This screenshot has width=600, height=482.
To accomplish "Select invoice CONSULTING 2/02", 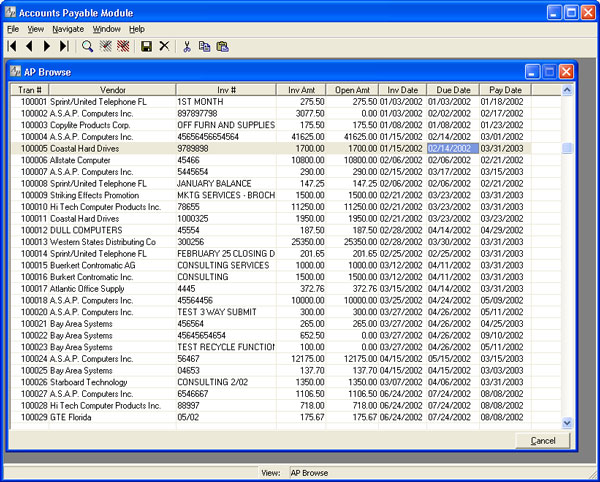I will pos(212,382).
